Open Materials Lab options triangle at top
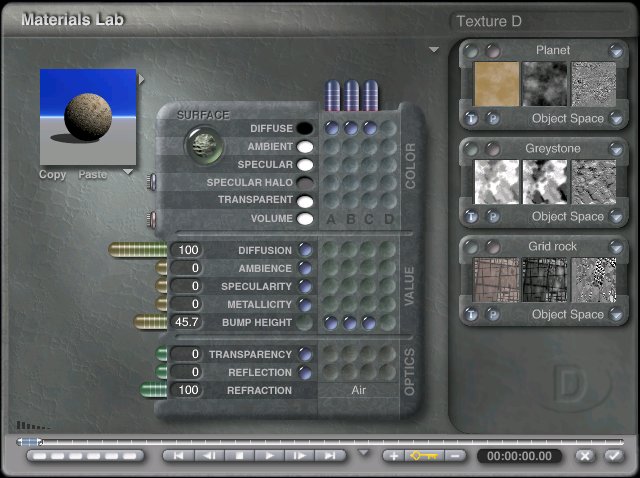The width and height of the screenshot is (640, 478). (x=434, y=50)
